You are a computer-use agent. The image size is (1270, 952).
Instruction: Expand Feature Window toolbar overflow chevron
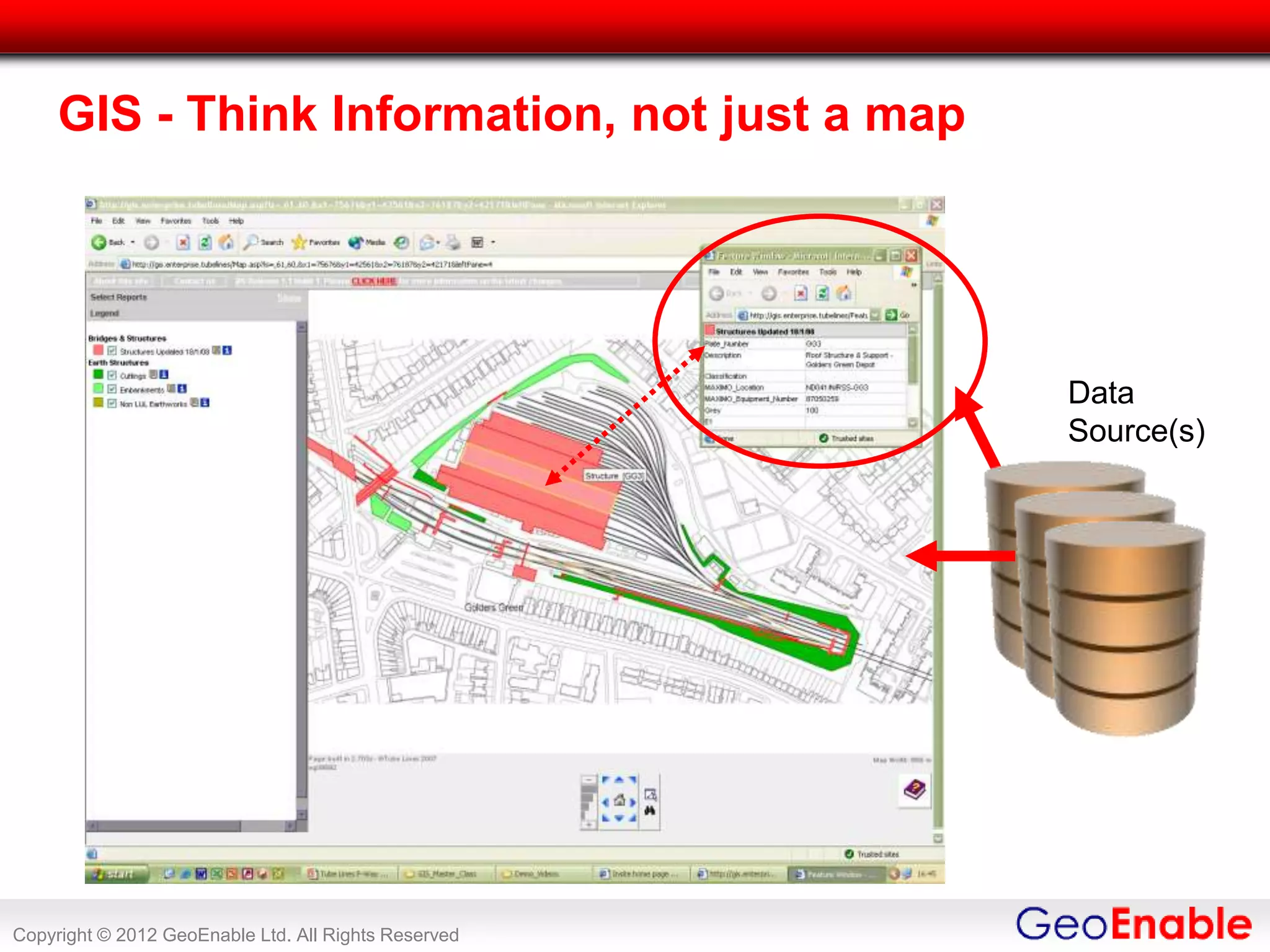(x=913, y=285)
